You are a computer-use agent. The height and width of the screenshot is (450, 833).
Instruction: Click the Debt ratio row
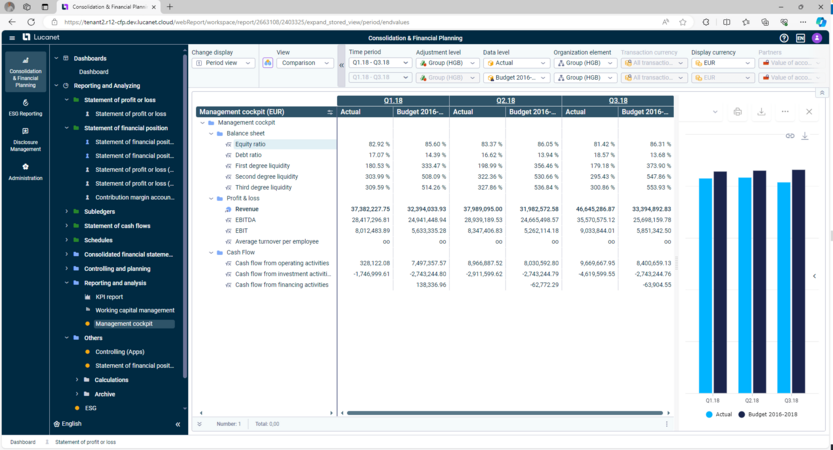[x=248, y=155]
